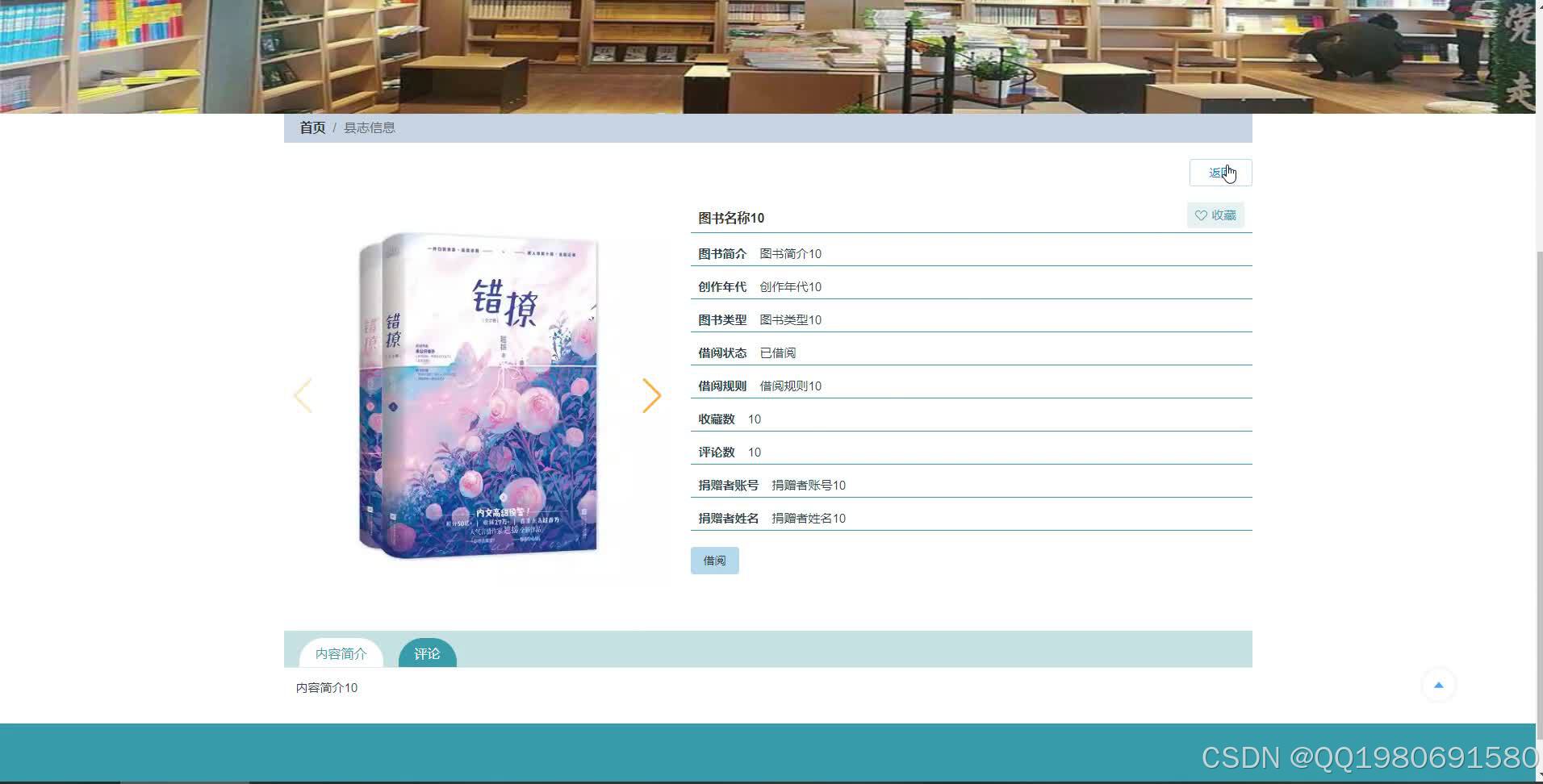Image resolution: width=1543 pixels, height=784 pixels.
Task: Select the 图书类型10 type value
Action: point(791,319)
